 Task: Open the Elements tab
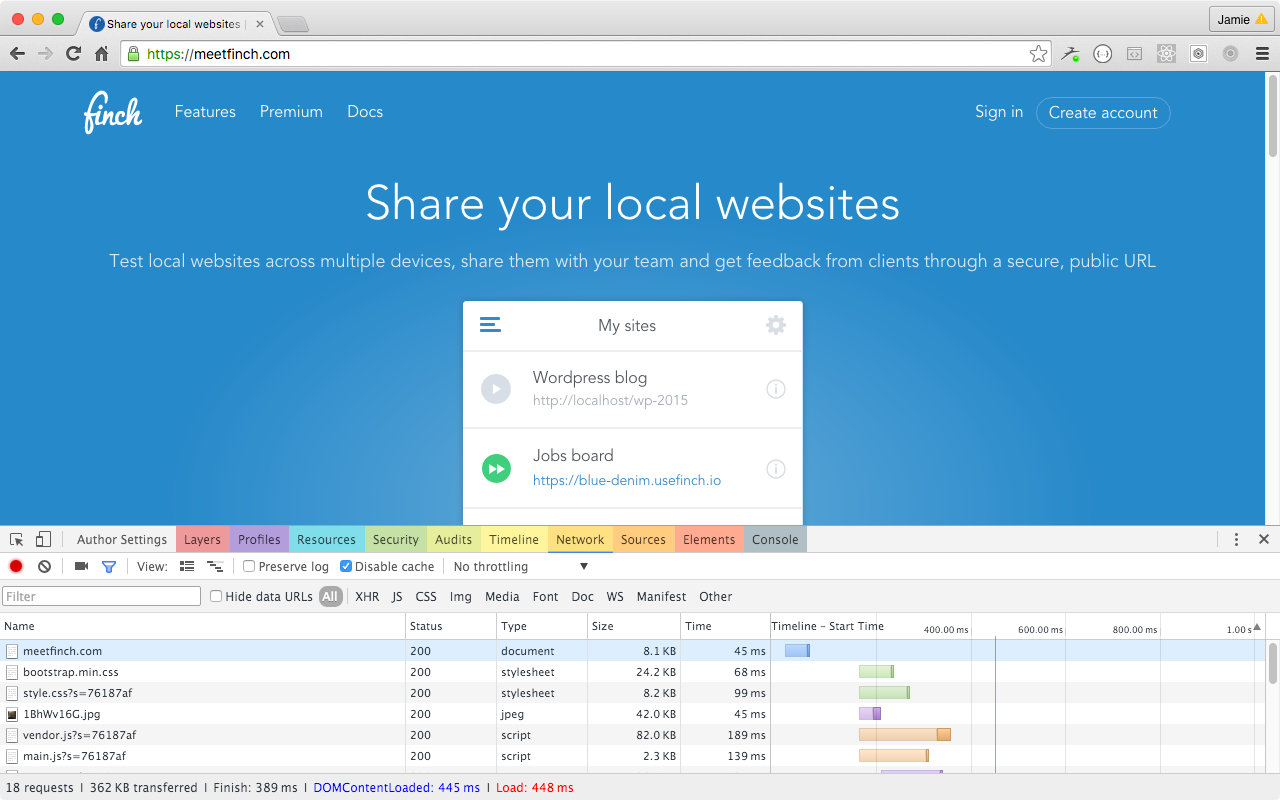pos(709,539)
